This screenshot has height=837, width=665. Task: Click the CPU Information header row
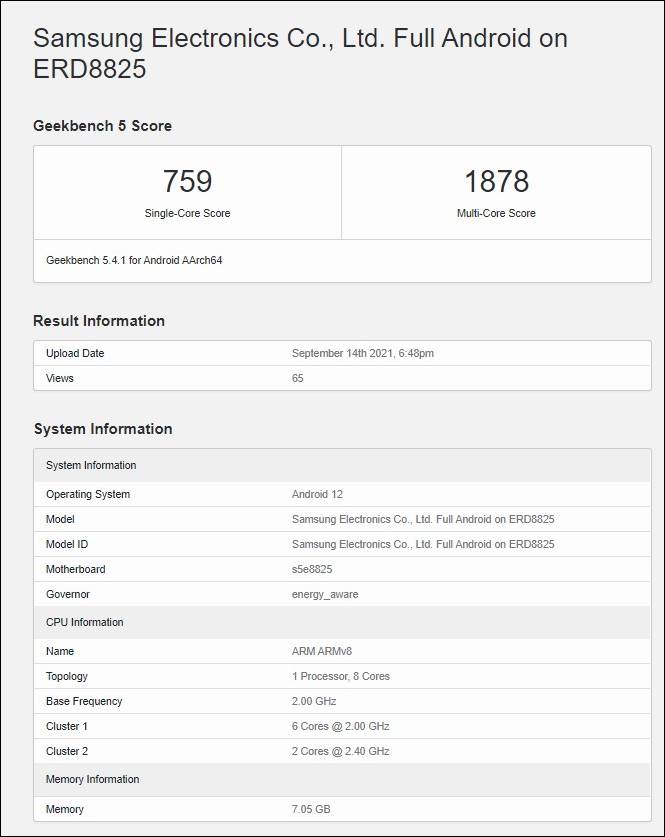coord(342,622)
